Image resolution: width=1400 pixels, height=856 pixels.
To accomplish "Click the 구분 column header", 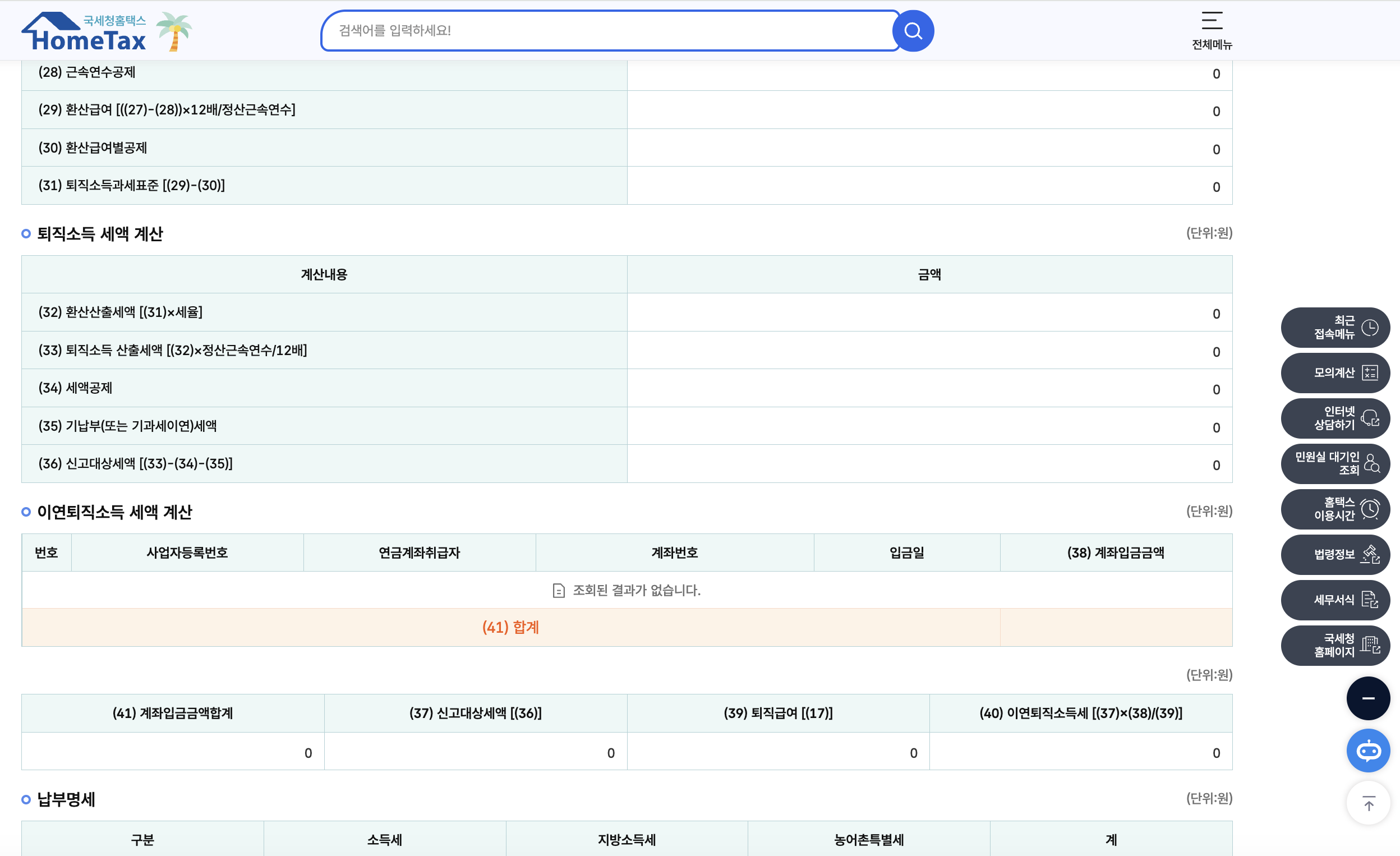I will (142, 840).
